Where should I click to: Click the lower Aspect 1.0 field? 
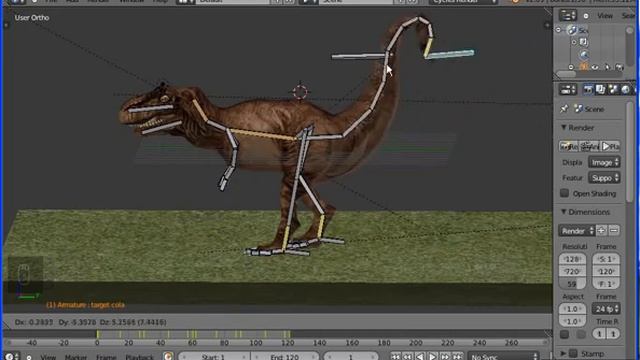[x=572, y=321]
